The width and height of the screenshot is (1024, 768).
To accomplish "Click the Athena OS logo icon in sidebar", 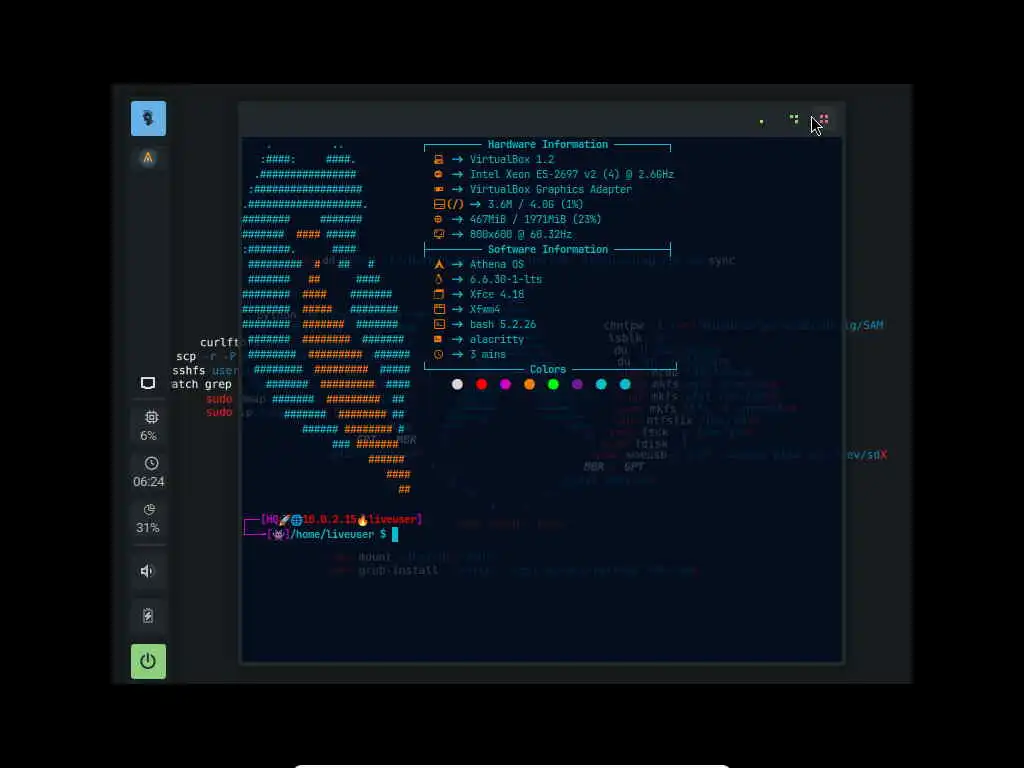I will (x=148, y=158).
